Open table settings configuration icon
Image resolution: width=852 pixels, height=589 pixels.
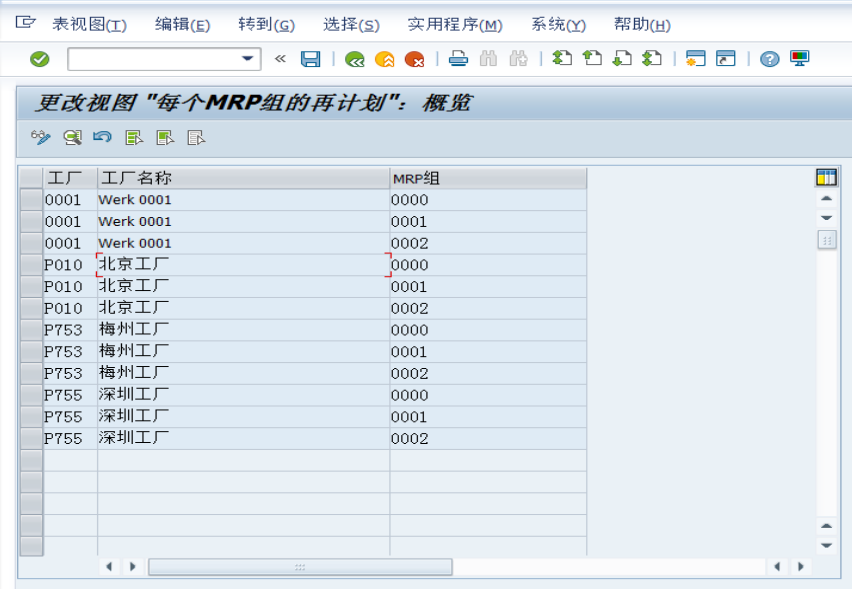tap(826, 177)
